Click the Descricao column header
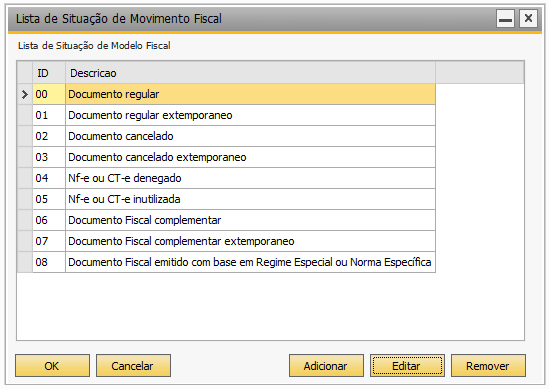 (250, 73)
